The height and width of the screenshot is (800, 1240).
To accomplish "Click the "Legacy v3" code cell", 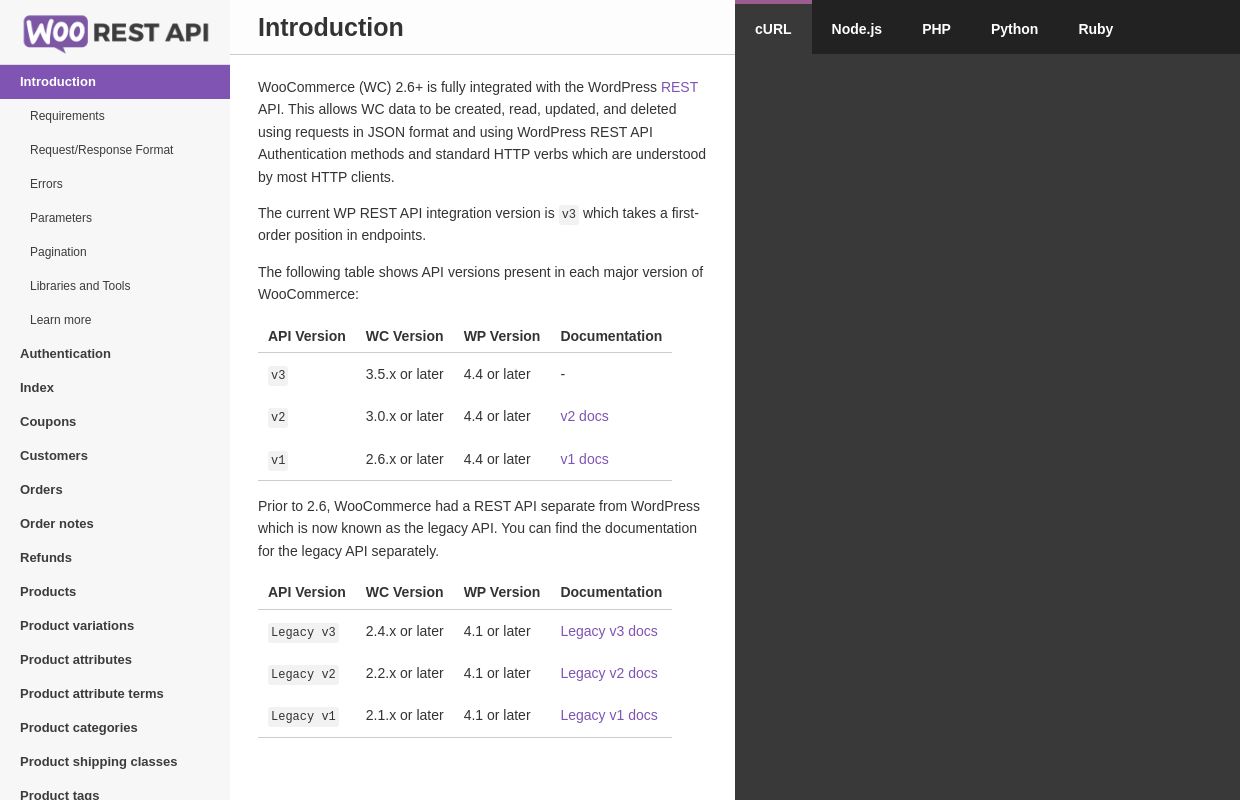I will [303, 633].
